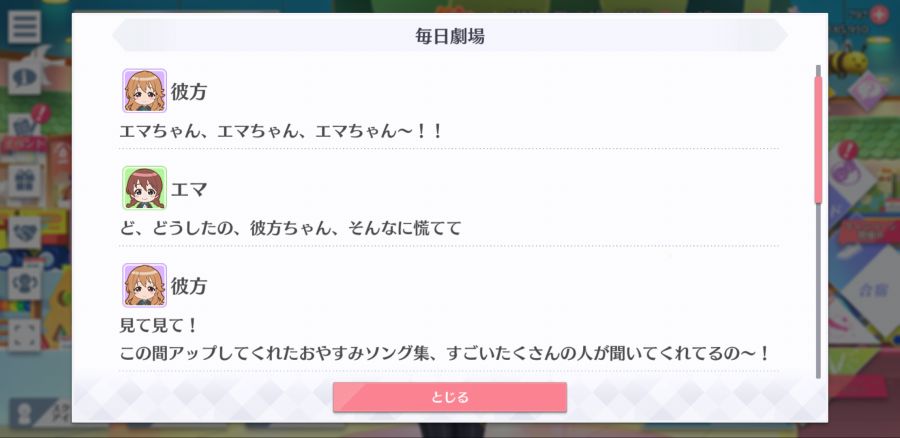This screenshot has width=900, height=438.
Task: Click the lower scrollbar track below the pink thumb
Action: [x=818, y=291]
